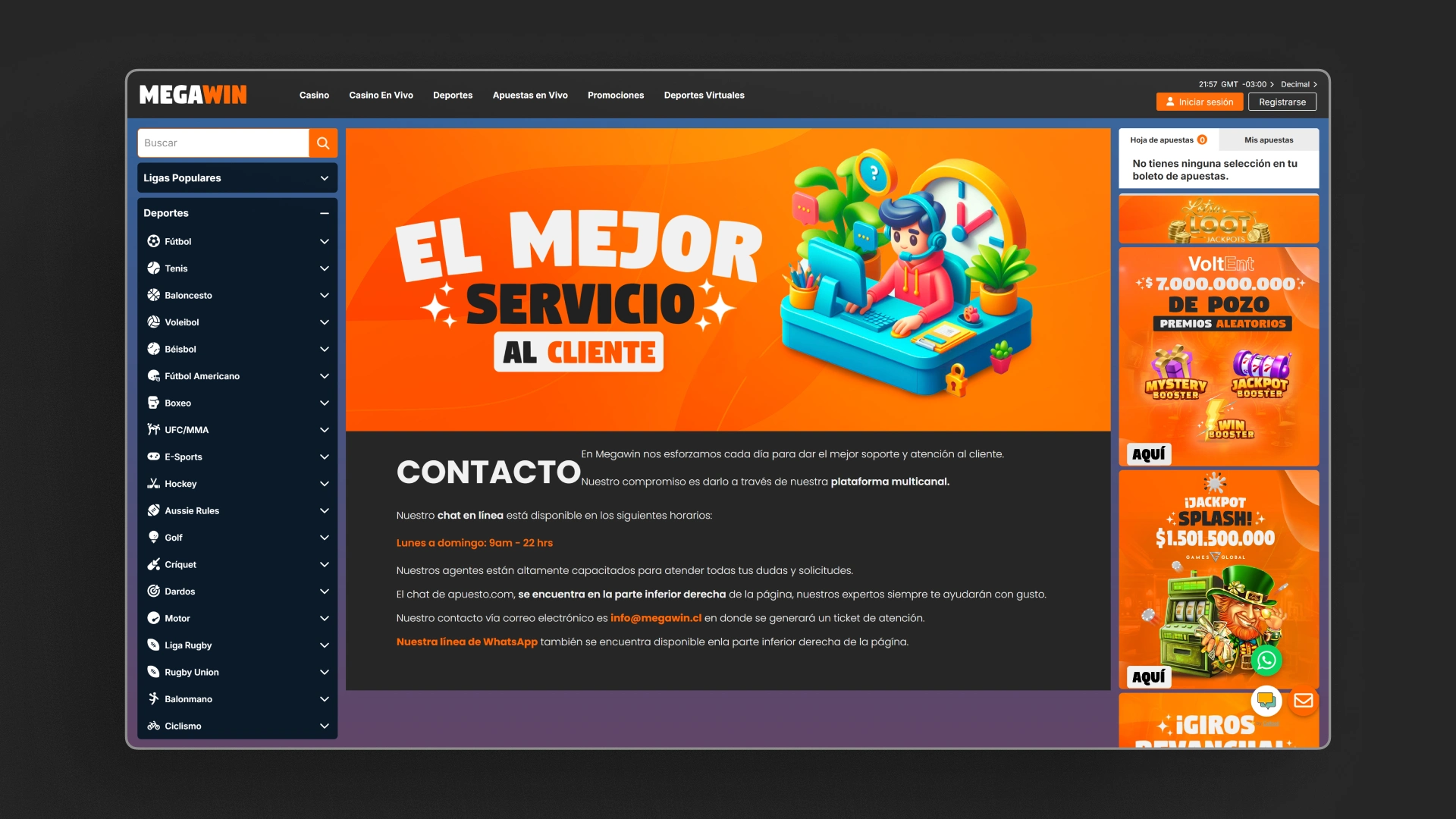Image resolution: width=1456 pixels, height=819 pixels.
Task: Click the Voleibol ball icon
Action: [153, 322]
